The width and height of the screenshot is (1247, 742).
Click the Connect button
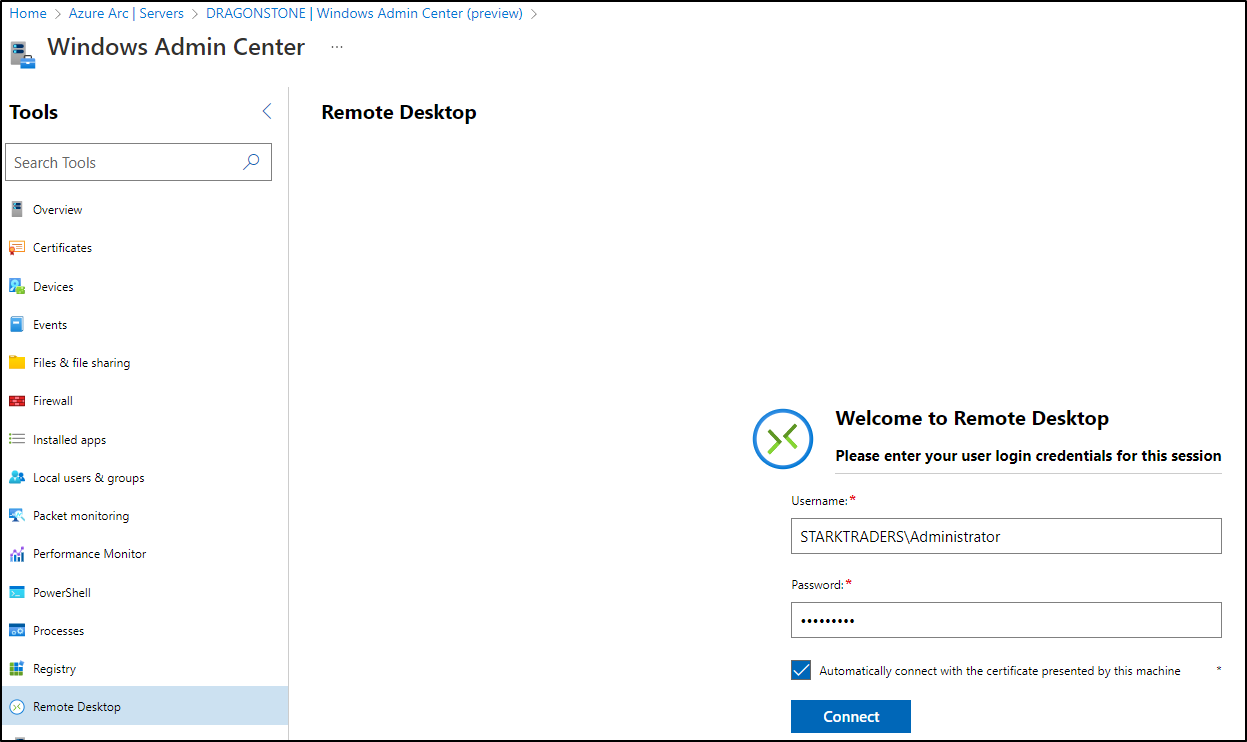click(851, 717)
